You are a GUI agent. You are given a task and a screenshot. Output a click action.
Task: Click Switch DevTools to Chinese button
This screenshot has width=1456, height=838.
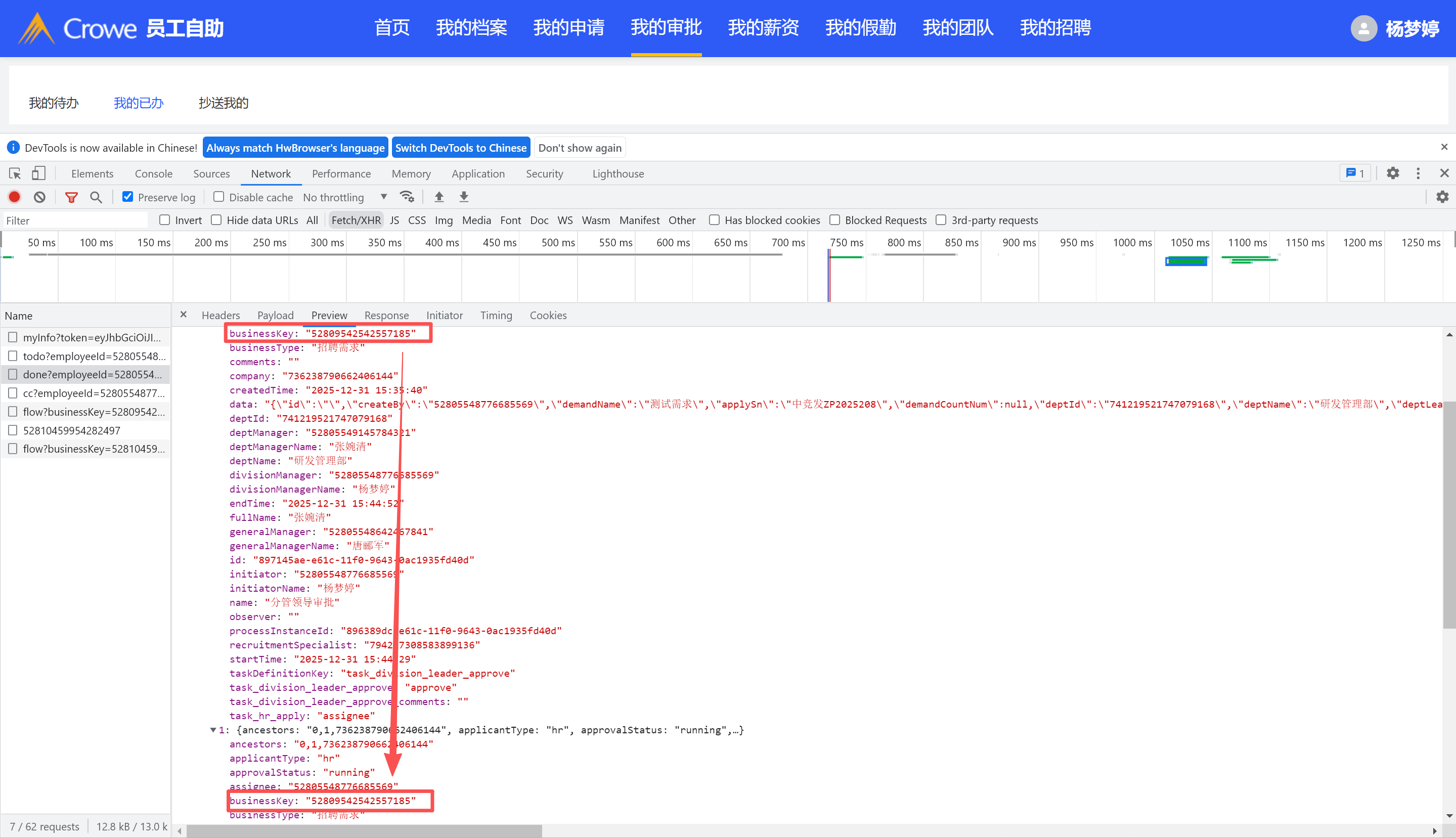[460, 148]
